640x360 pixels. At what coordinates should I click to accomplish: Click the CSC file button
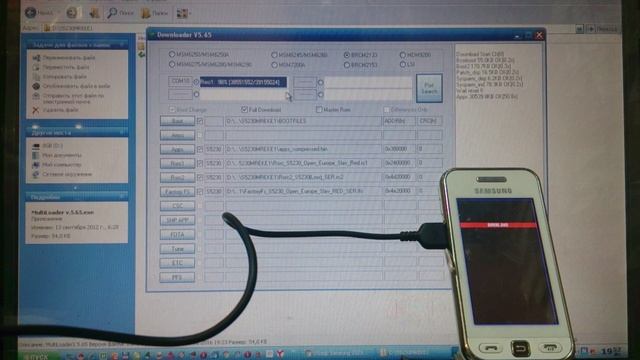(x=177, y=206)
